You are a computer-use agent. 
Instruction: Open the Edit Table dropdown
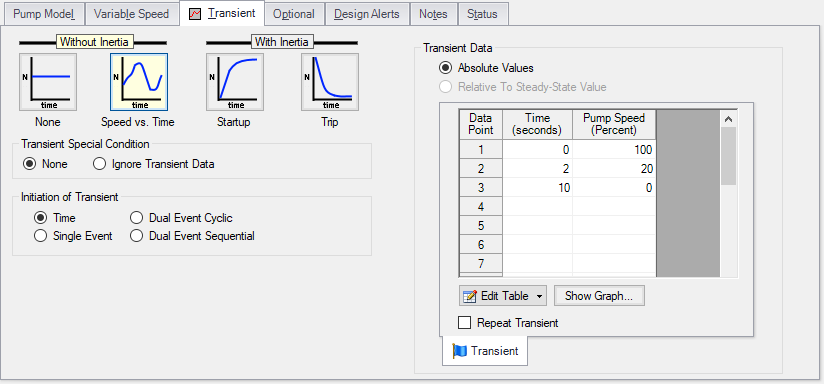(502, 296)
